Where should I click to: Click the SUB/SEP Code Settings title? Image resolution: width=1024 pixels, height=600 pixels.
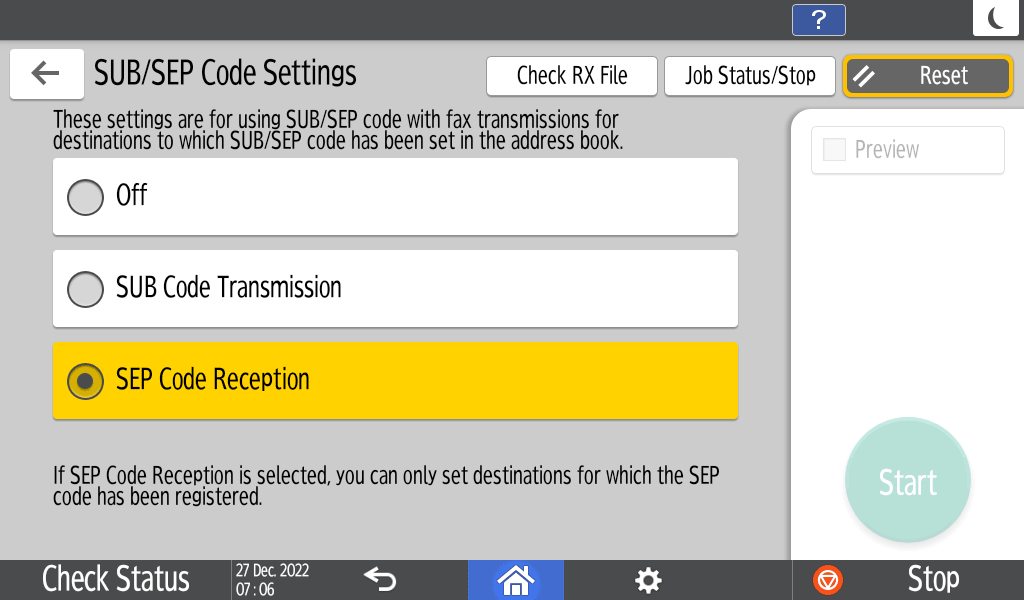pyautogui.click(x=225, y=73)
